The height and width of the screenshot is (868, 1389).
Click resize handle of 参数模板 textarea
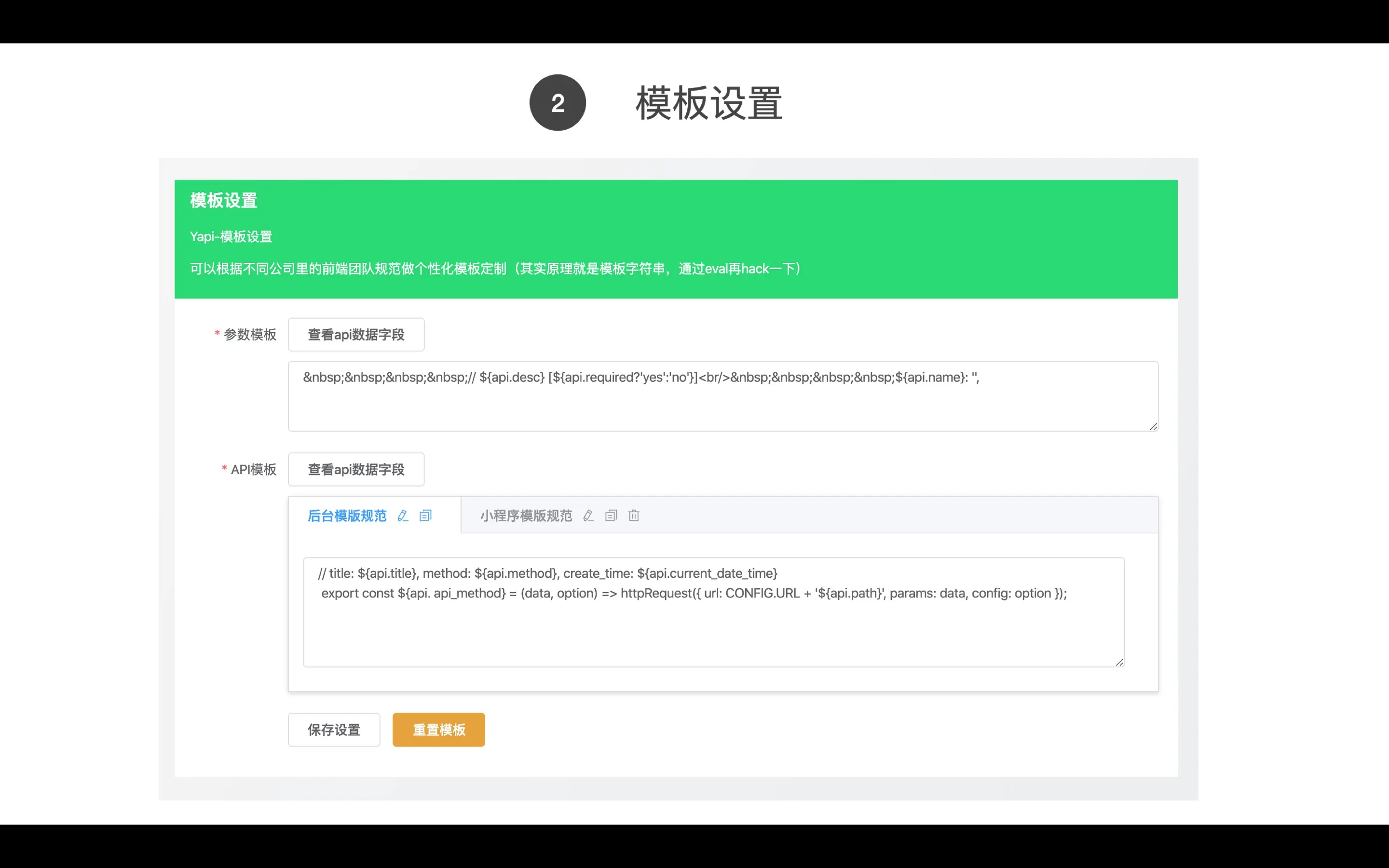click(1153, 426)
